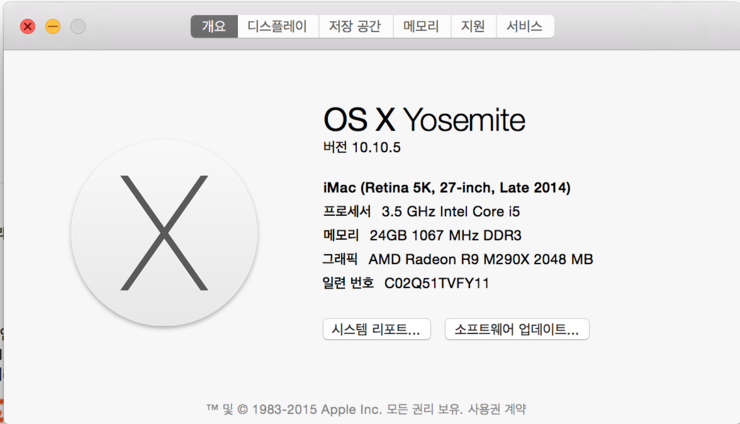Open the 디스플레이 tab
This screenshot has width=740, height=424.
click(x=277, y=27)
